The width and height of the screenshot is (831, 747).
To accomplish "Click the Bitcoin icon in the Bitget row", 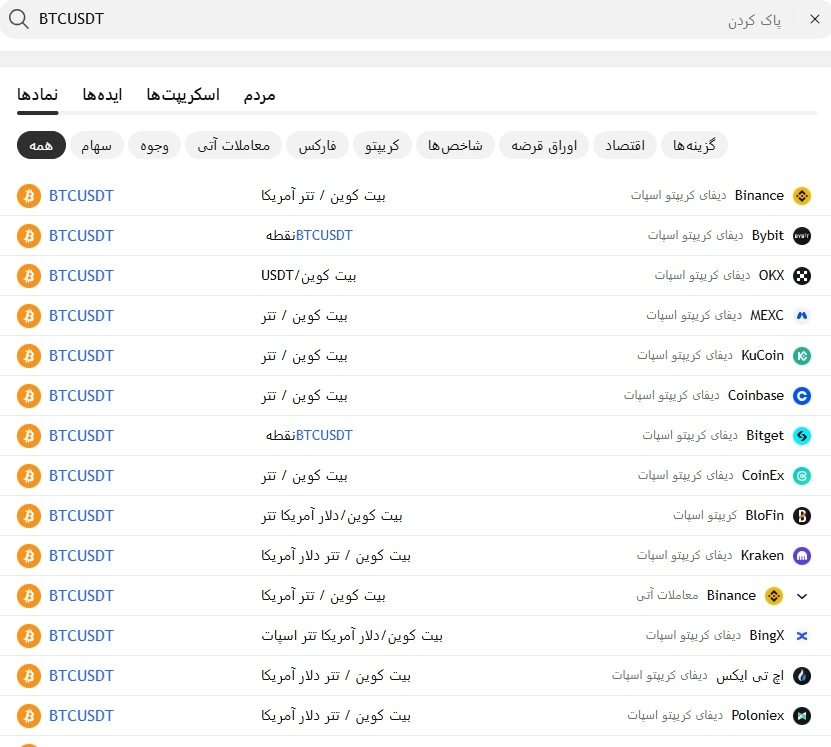I will click(29, 436).
